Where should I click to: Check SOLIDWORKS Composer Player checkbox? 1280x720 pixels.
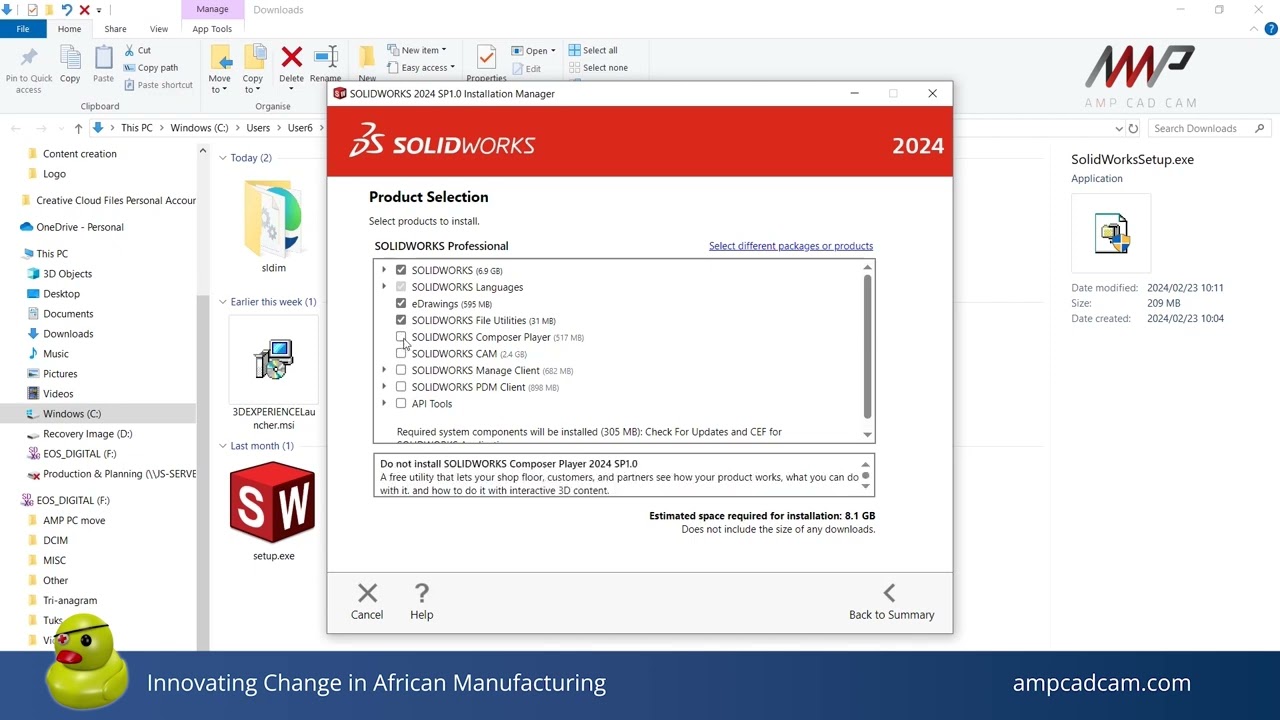401,337
